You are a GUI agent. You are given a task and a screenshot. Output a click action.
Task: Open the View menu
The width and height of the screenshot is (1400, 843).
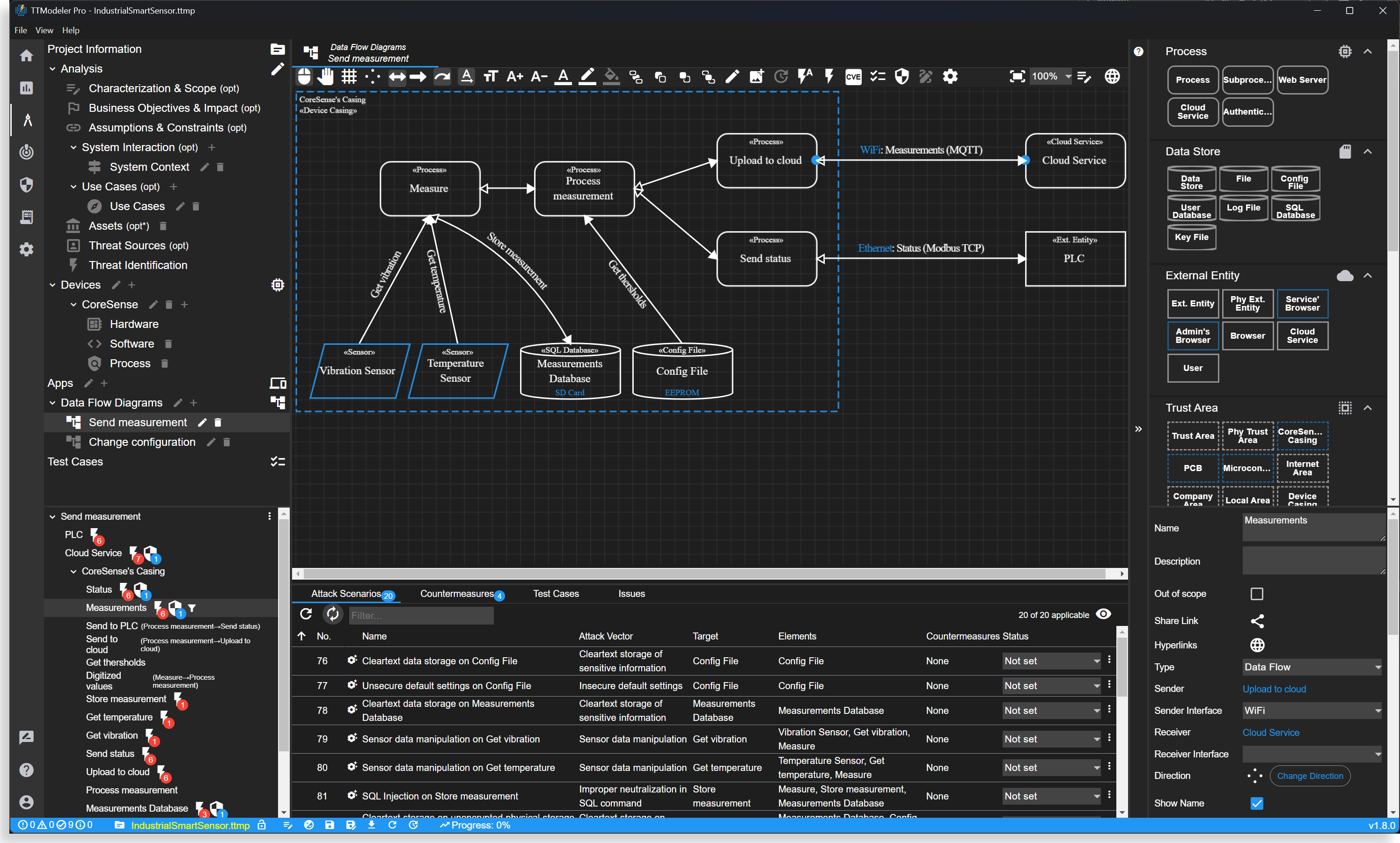44,30
